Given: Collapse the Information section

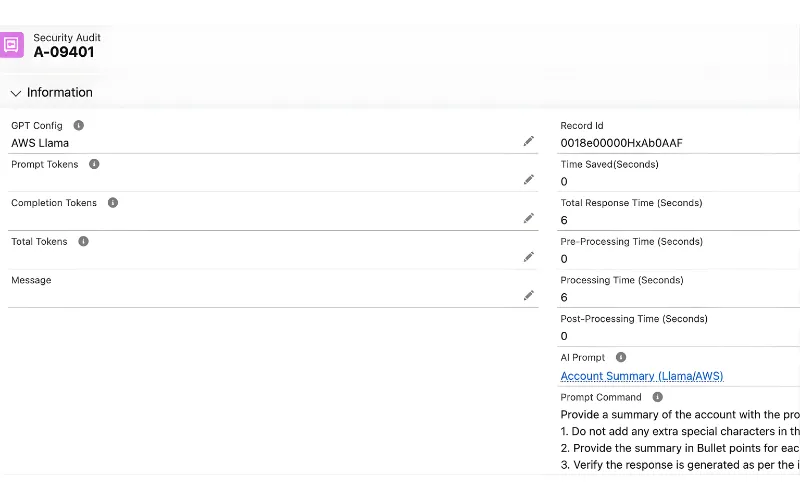Looking at the screenshot, I should click(x=16, y=93).
